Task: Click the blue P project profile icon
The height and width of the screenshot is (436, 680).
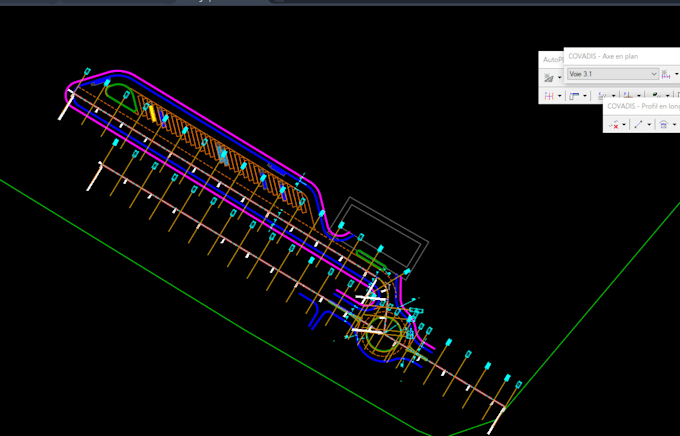Action: 627,94
